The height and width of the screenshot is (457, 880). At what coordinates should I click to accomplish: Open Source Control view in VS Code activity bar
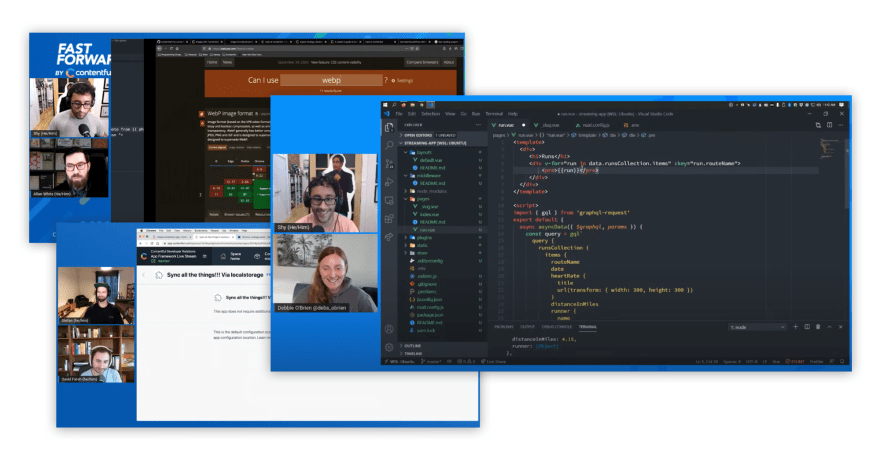click(389, 164)
